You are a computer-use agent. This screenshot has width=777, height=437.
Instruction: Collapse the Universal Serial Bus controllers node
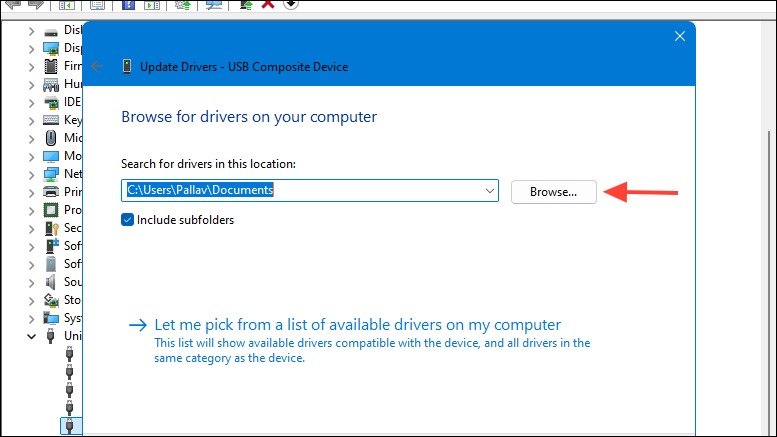click(x=31, y=336)
